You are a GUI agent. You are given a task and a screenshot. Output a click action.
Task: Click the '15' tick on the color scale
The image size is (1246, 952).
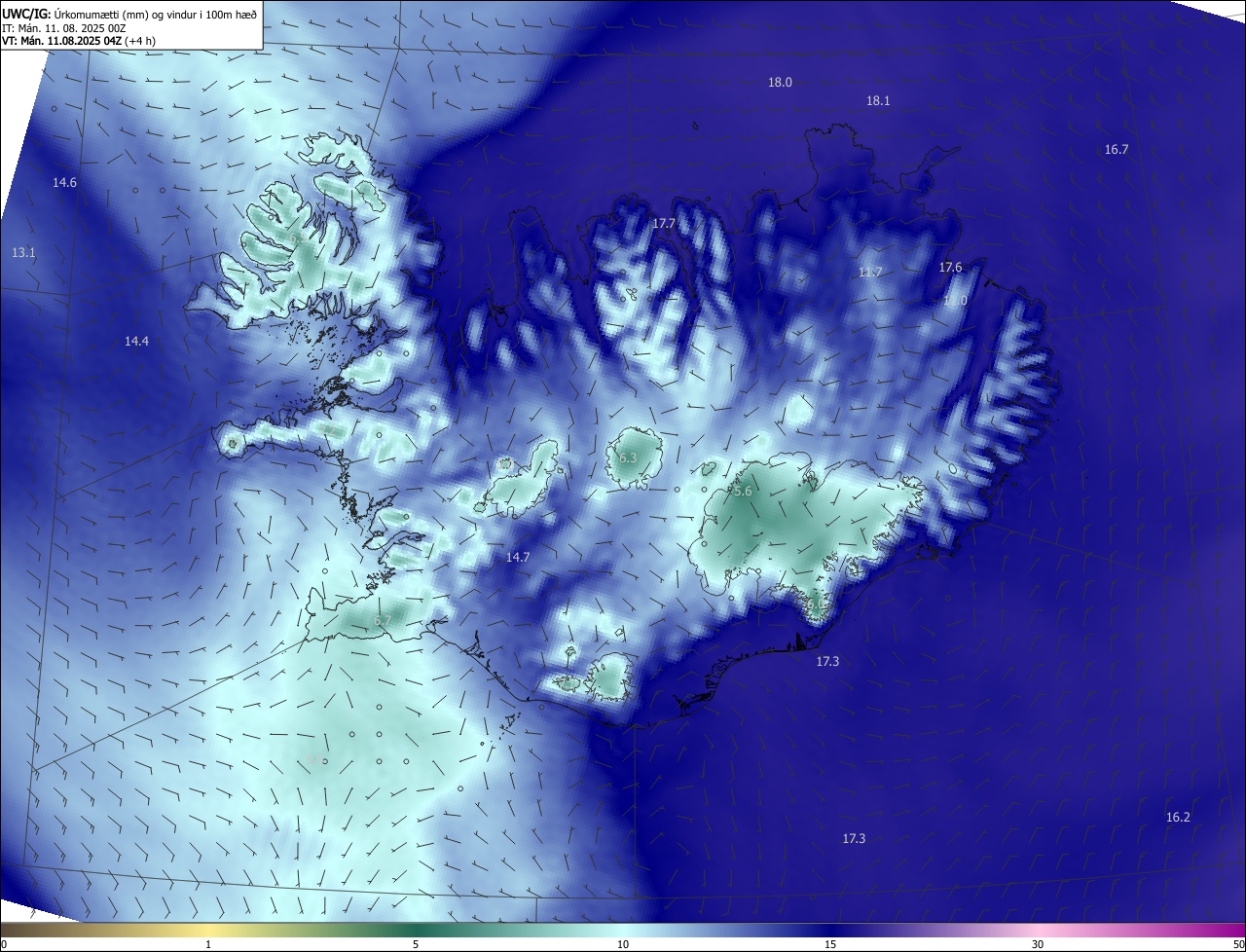[830, 944]
